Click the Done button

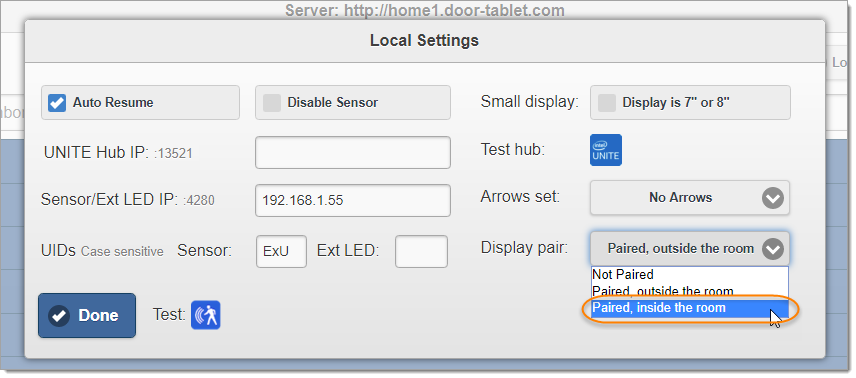coord(87,316)
